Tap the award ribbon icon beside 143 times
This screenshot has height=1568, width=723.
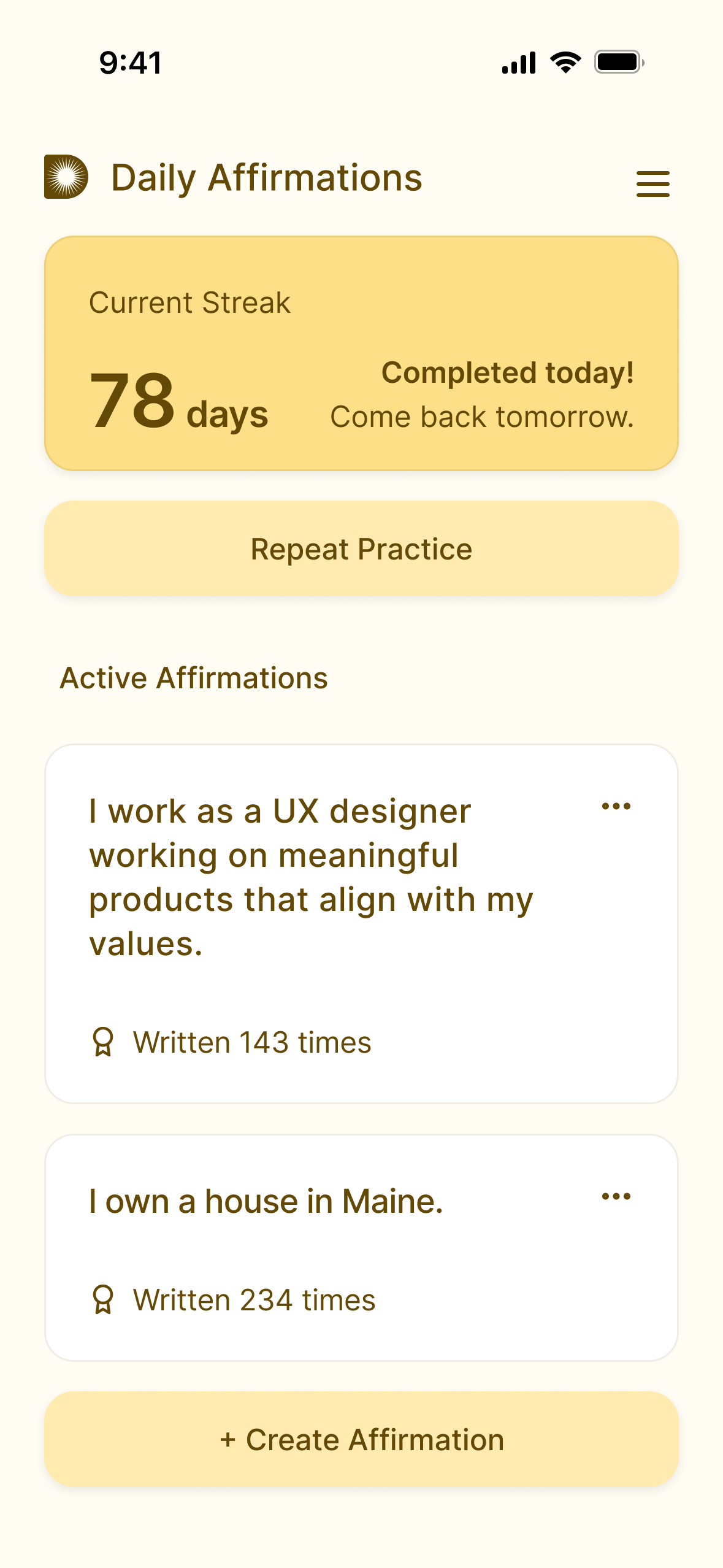(103, 1042)
